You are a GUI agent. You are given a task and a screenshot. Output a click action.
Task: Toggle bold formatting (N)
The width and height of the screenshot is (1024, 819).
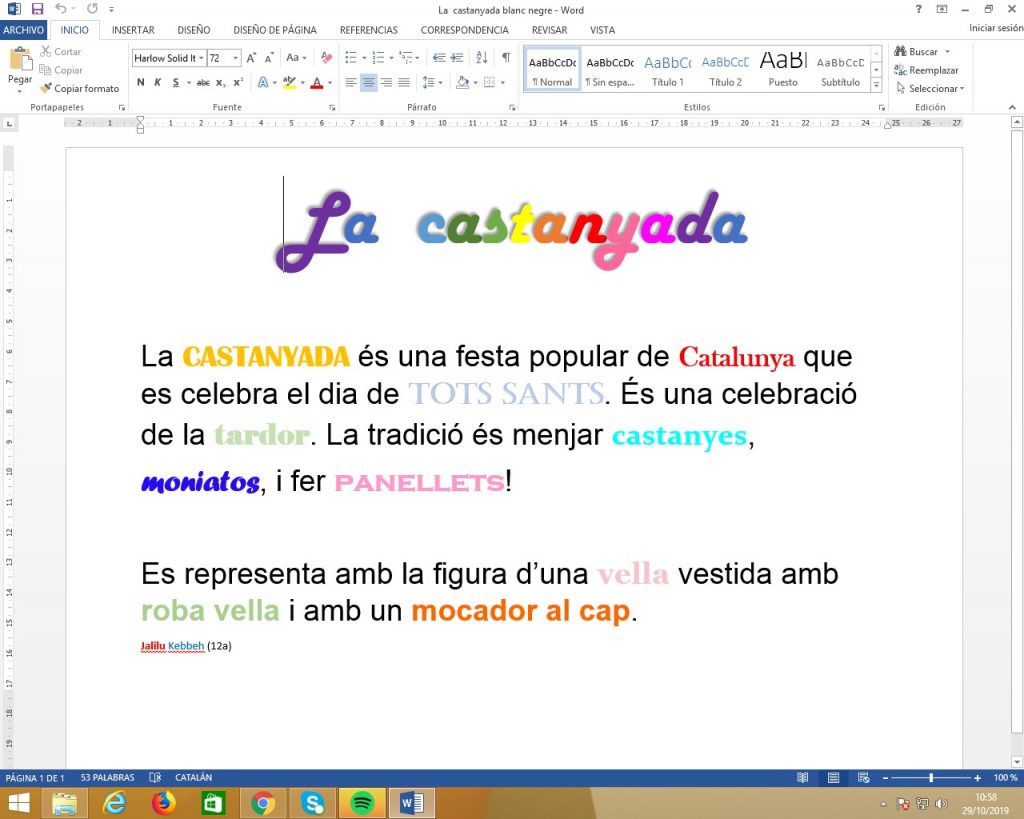(141, 82)
